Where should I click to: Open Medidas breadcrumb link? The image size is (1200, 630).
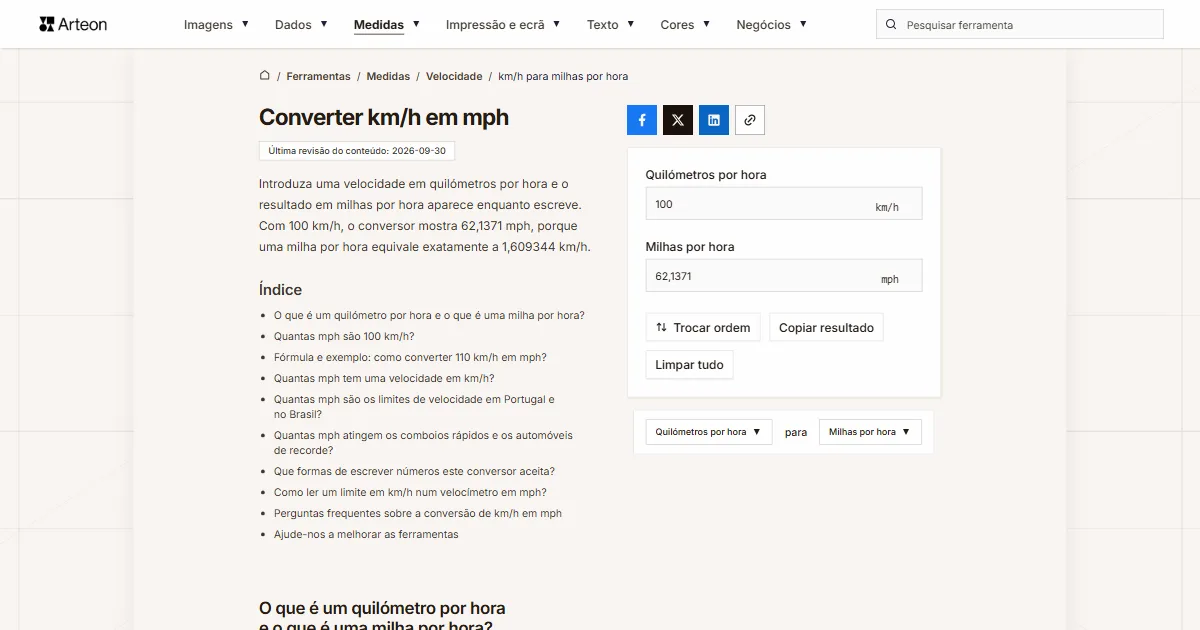[388, 76]
